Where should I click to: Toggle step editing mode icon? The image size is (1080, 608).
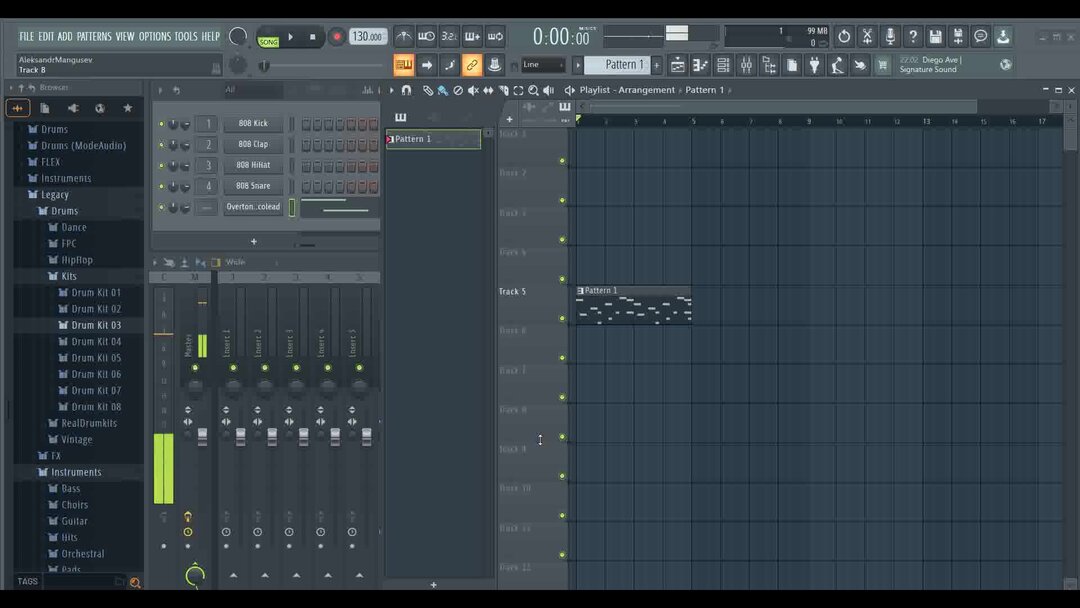[x=449, y=65]
